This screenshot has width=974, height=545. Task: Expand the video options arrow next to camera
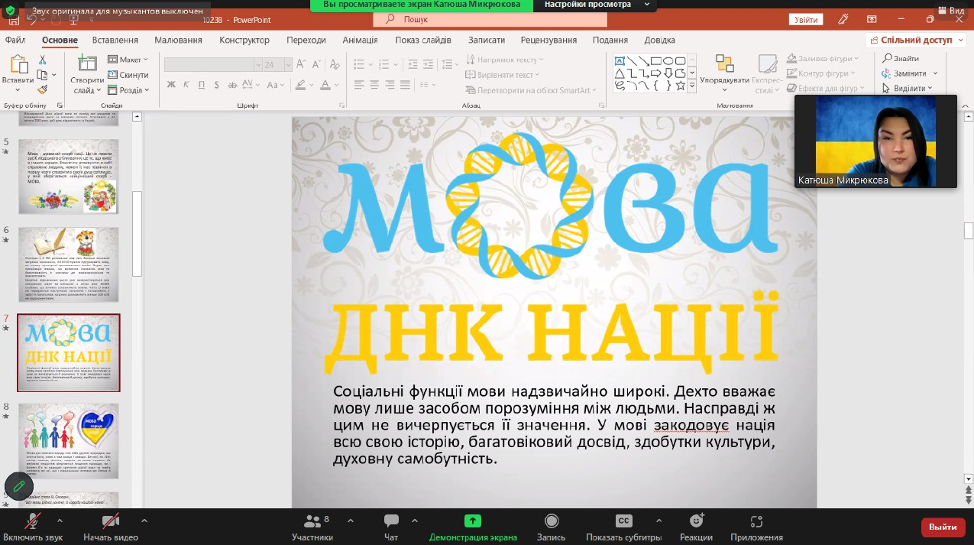click(x=145, y=521)
